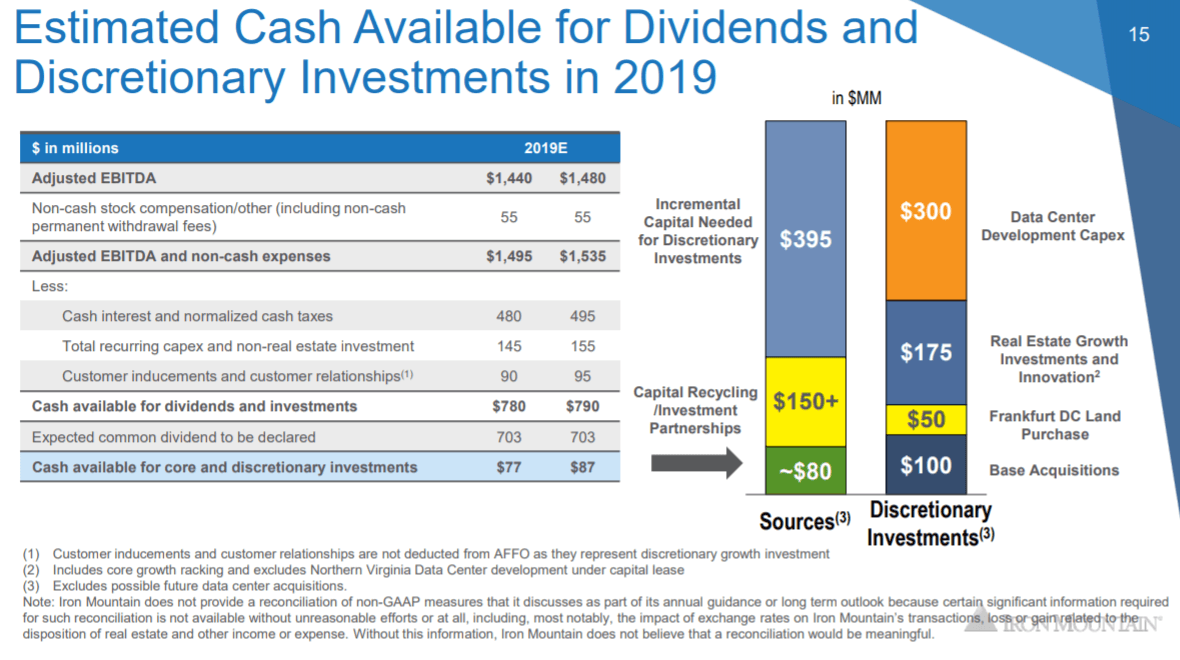The image size is (1180, 660).
Task: Select the yellow $150+ Capital Recycling segment
Action: click(805, 400)
